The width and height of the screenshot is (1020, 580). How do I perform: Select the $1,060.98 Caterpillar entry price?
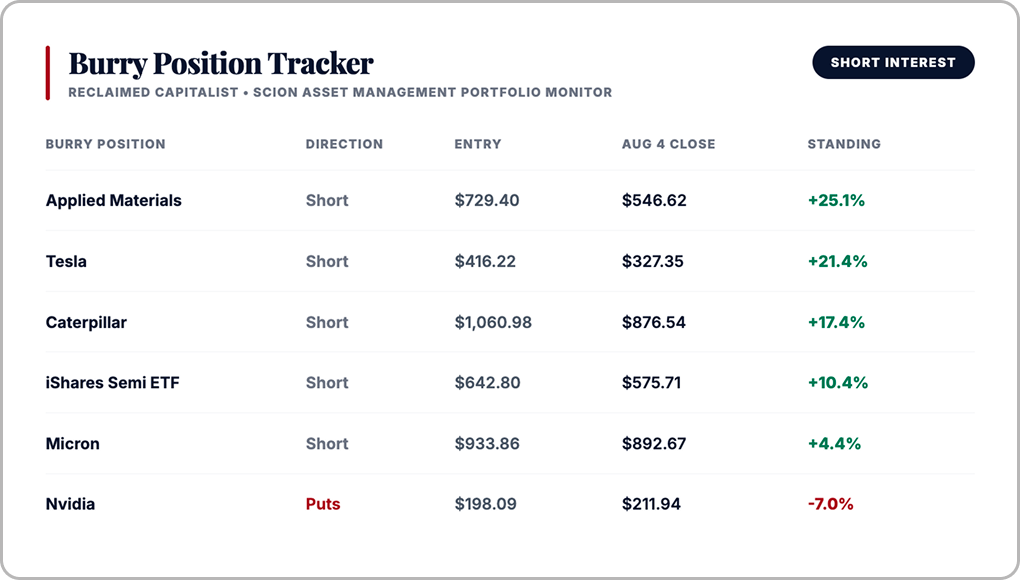click(493, 323)
